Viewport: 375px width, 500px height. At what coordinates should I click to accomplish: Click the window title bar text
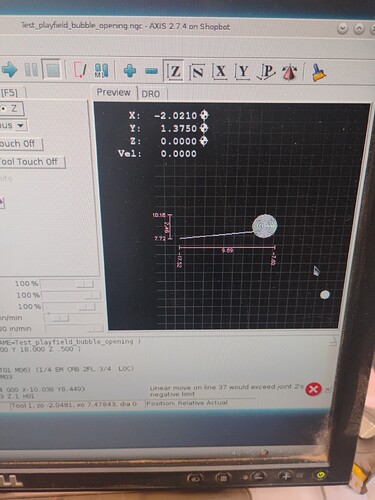coord(125,26)
